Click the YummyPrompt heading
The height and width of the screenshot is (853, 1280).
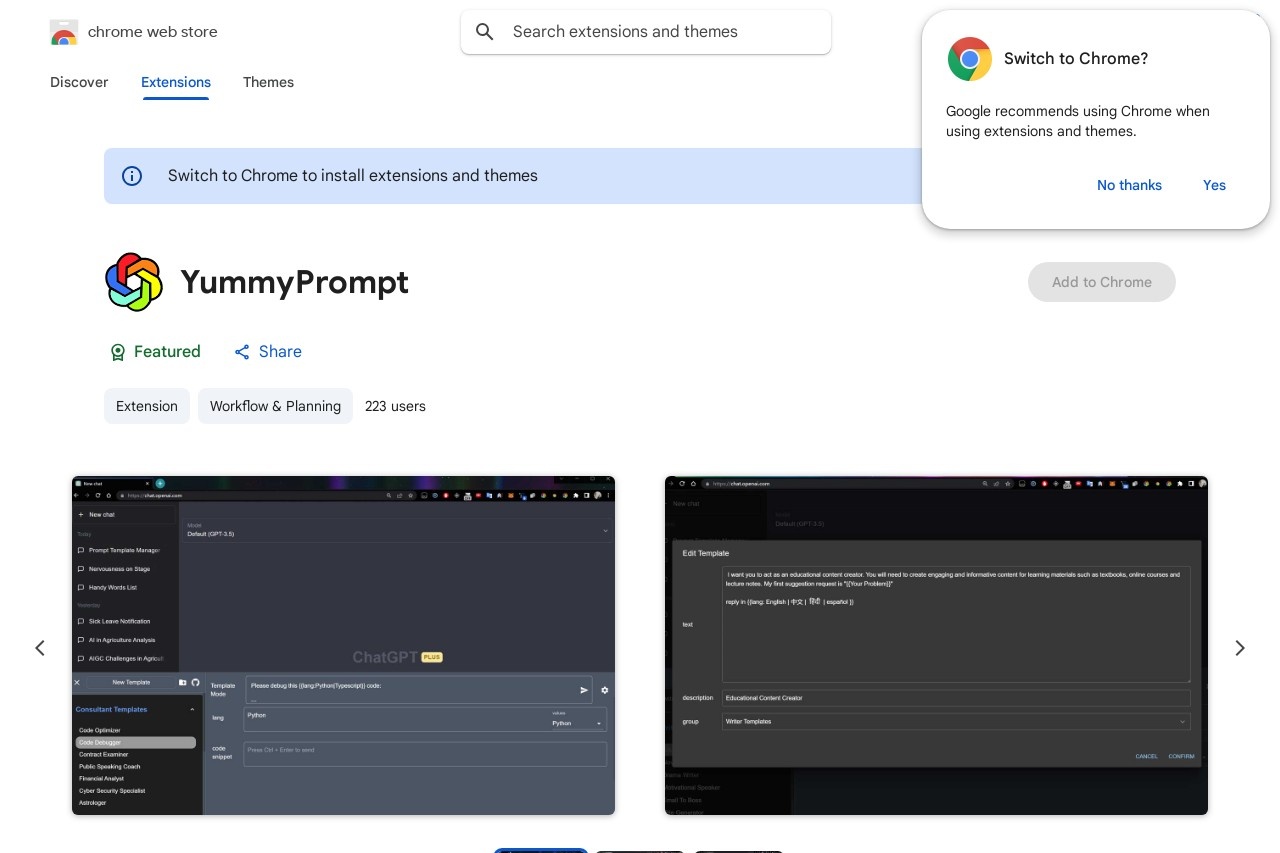295,282
